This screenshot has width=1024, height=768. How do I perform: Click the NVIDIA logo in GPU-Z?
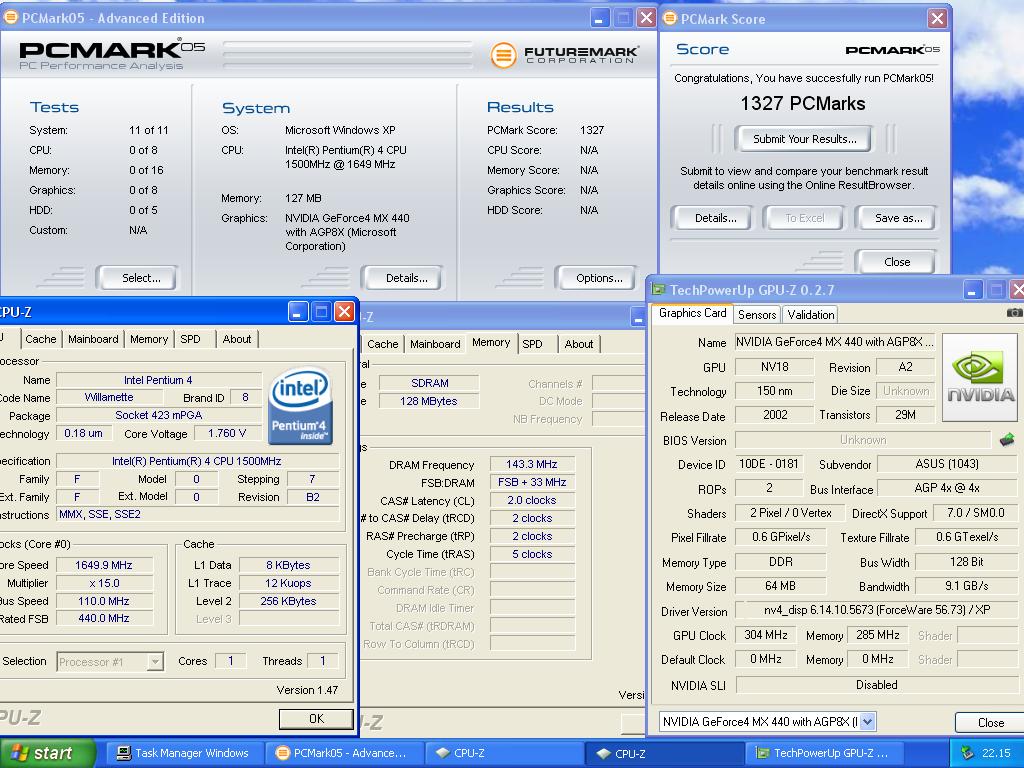pyautogui.click(x=979, y=377)
